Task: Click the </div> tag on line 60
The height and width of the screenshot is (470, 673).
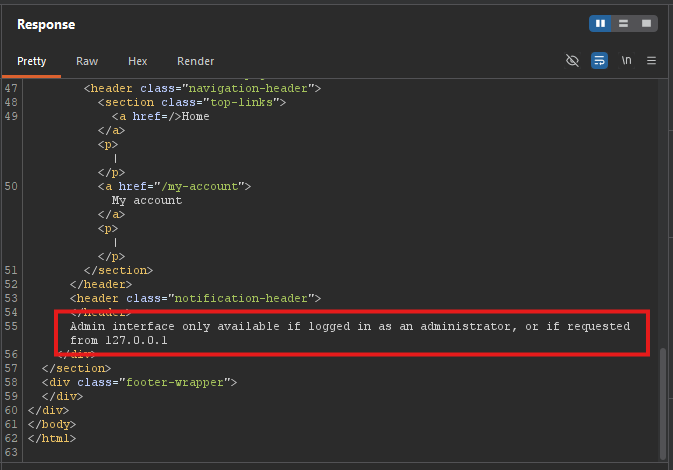Action: (49, 411)
